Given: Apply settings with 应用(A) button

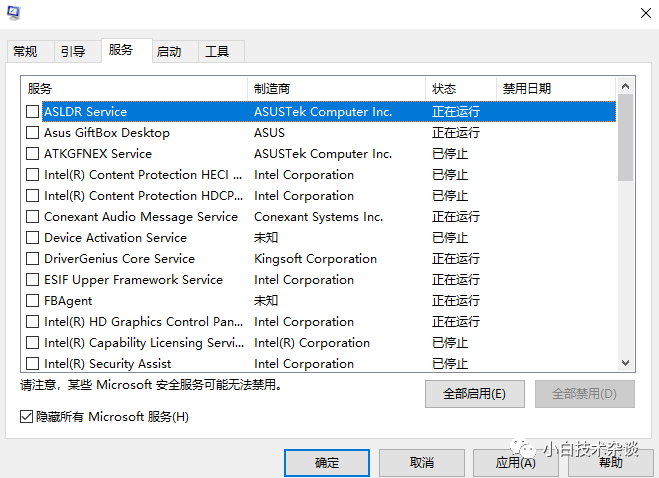Looking at the screenshot, I should [516, 462].
